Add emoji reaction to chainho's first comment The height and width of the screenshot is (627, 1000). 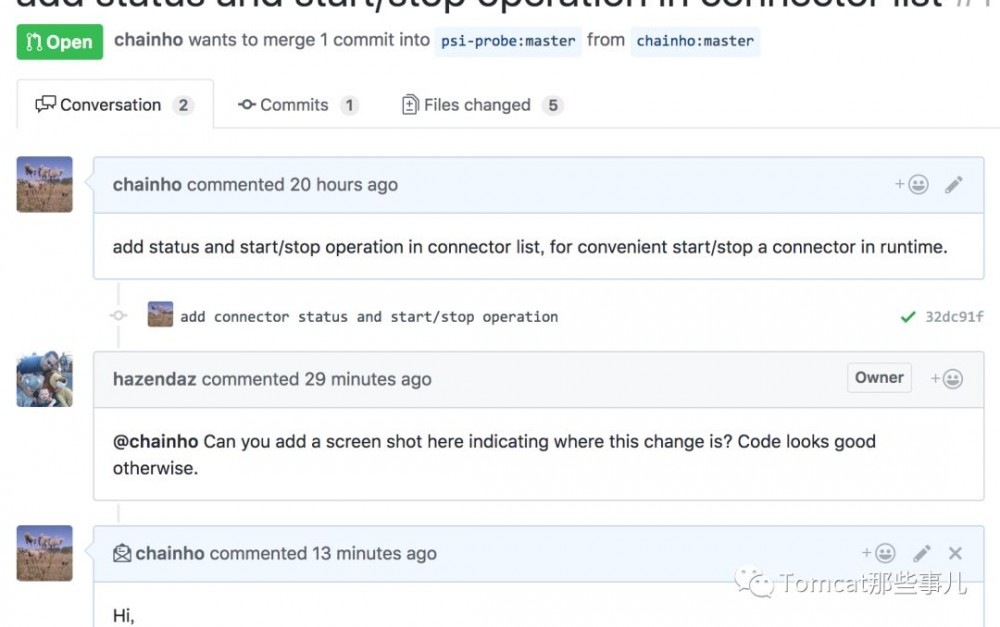[x=912, y=185]
